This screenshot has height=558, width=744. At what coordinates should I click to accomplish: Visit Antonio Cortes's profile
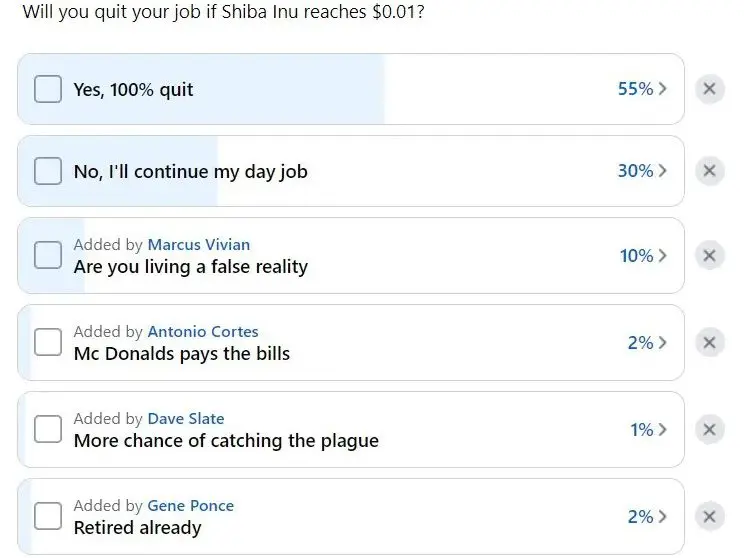tap(203, 331)
